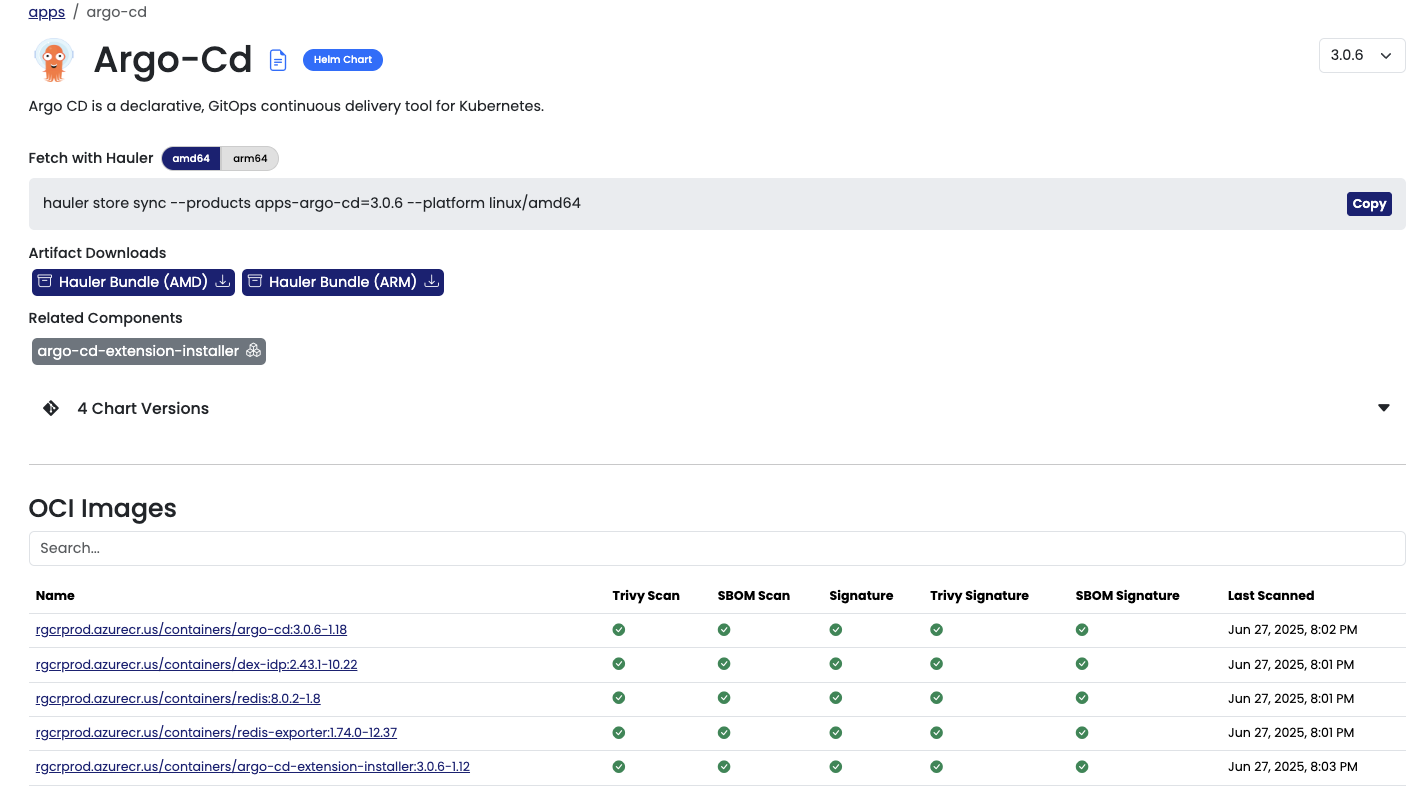Click Last Scanned 8:03 PM for extension-installer row
The image size is (1416, 791).
pyautogui.click(x=1293, y=767)
